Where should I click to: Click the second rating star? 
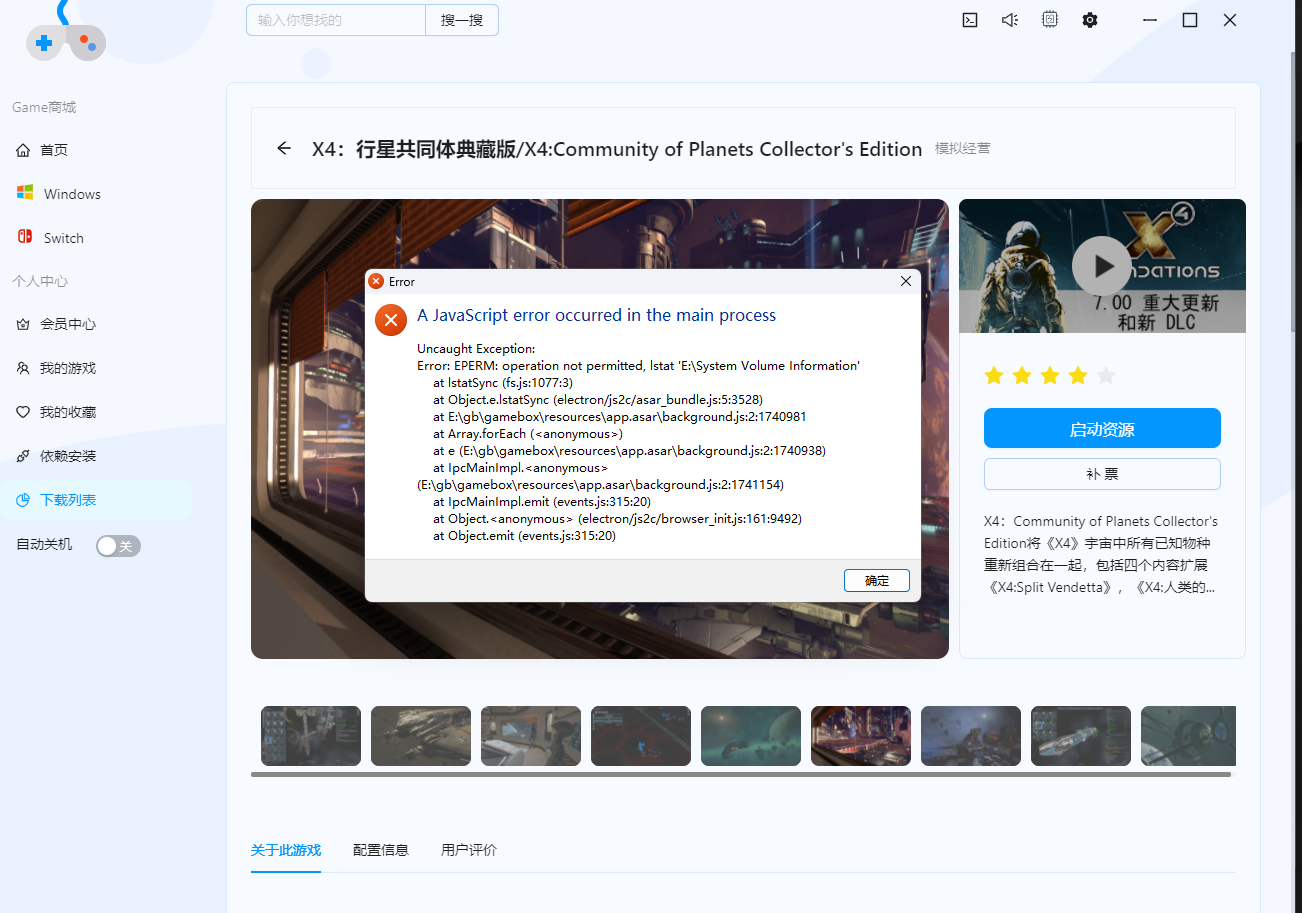pyautogui.click(x=1022, y=376)
